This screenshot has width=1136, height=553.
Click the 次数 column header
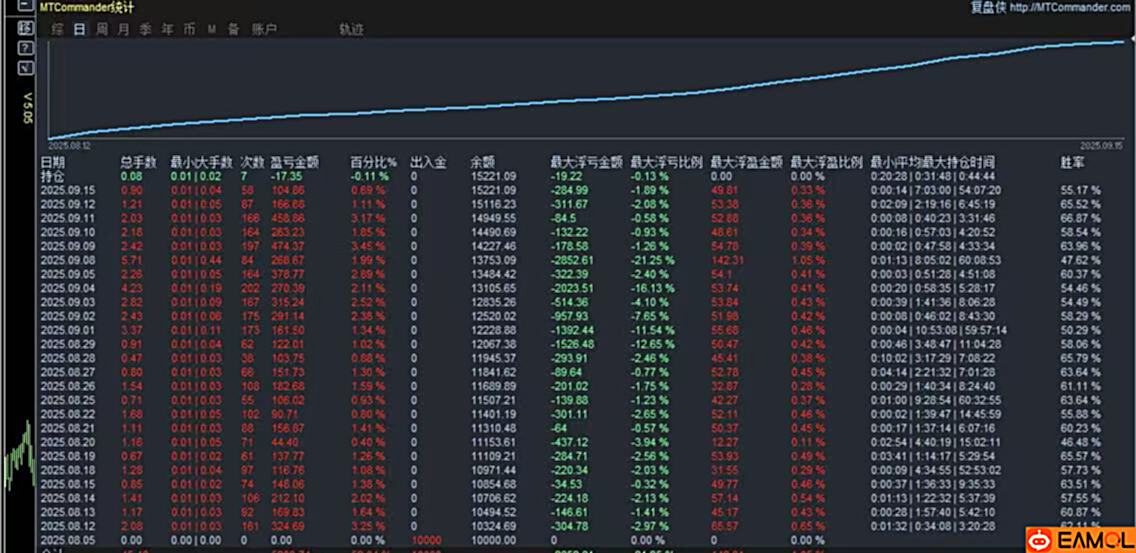tap(251, 162)
